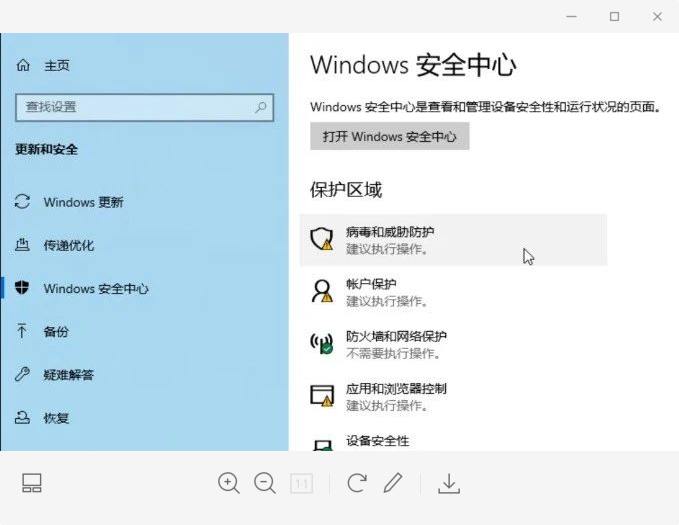Rotate the image clockwise
The width and height of the screenshot is (679, 525).
click(x=357, y=483)
